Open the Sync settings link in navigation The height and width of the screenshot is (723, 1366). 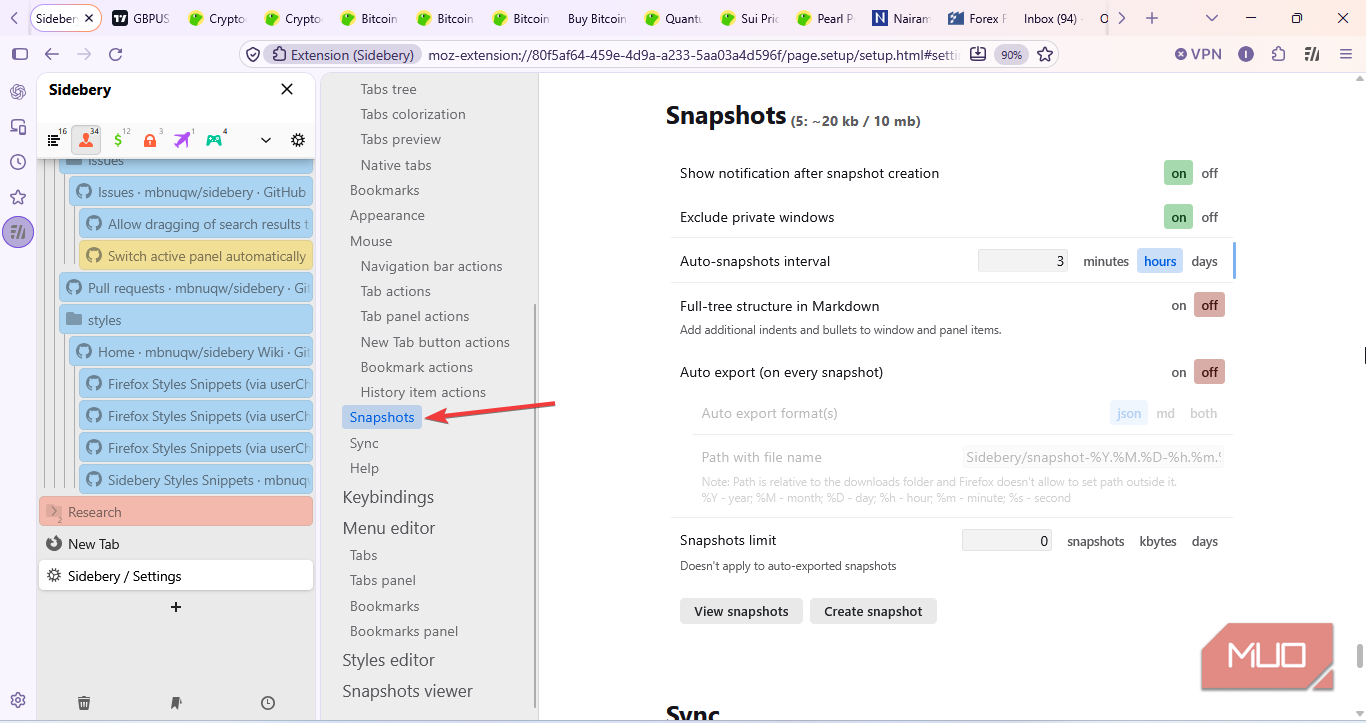[364, 443]
